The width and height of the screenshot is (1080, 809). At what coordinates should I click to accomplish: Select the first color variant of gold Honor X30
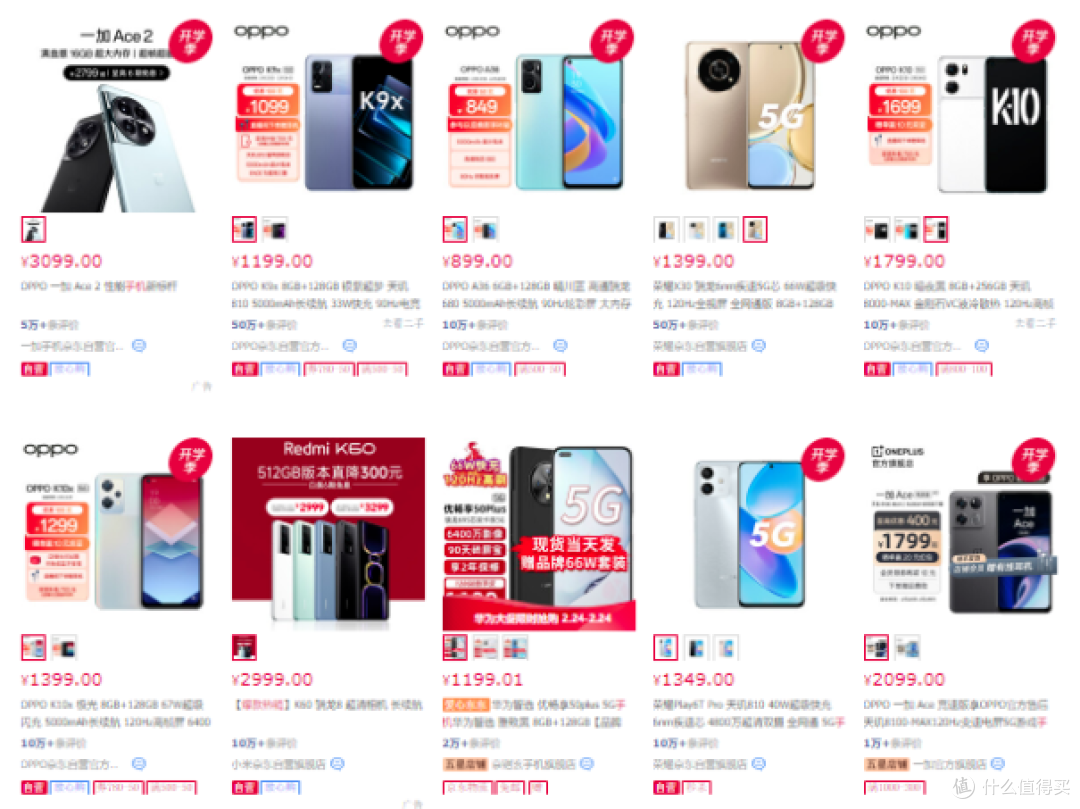coord(666,230)
